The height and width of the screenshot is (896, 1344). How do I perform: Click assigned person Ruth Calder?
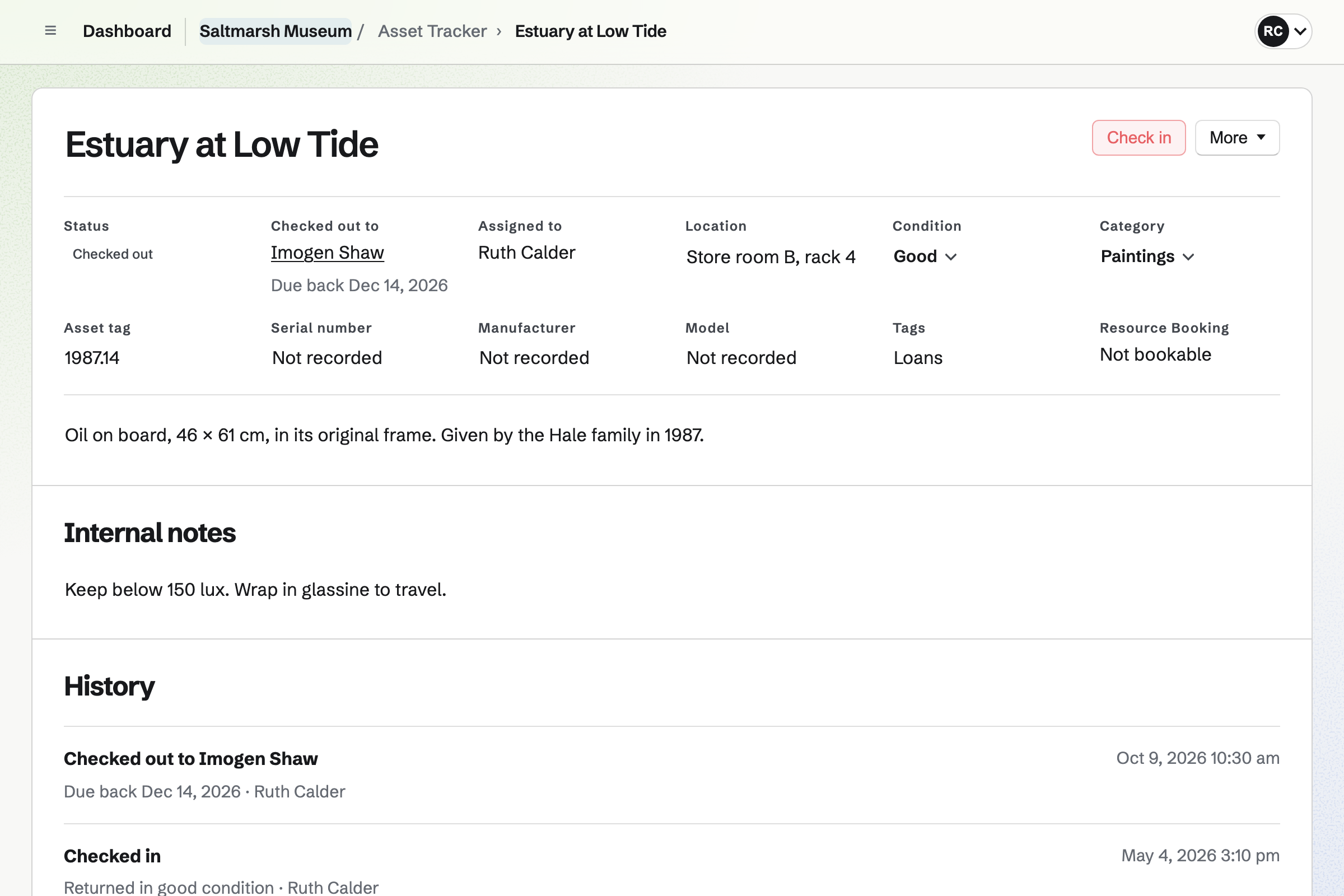point(526,253)
